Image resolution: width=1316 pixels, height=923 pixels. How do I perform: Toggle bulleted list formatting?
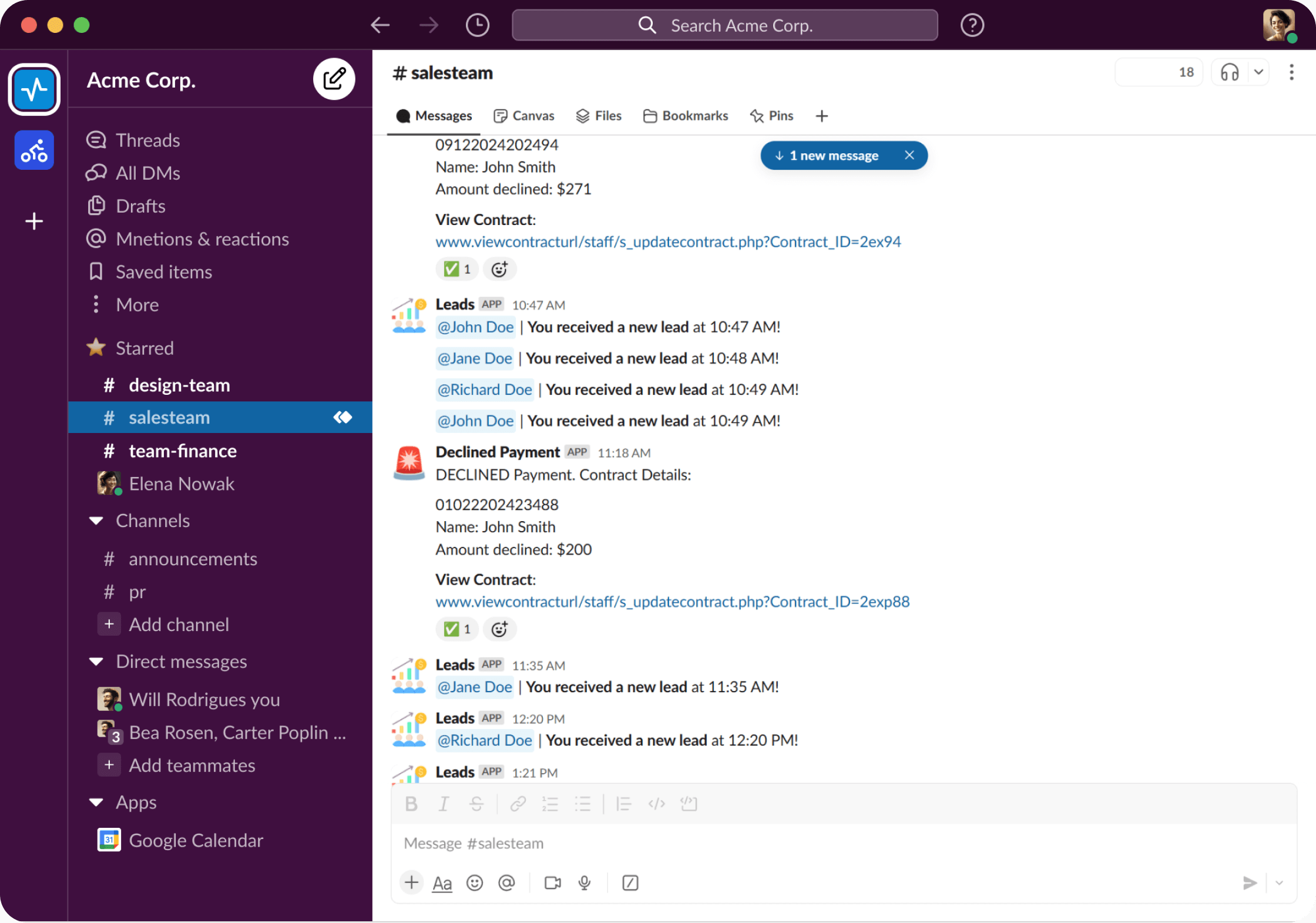click(582, 804)
